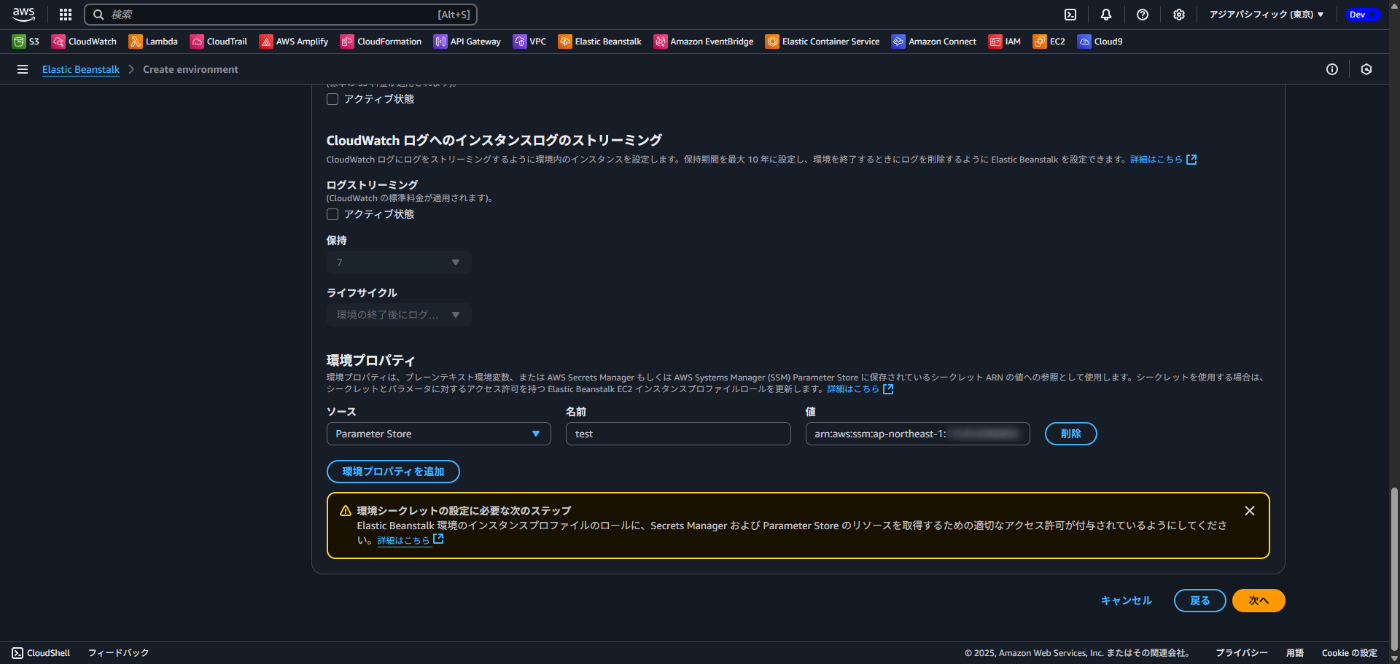
Task: Click 次へ button
Action: tap(1258, 601)
